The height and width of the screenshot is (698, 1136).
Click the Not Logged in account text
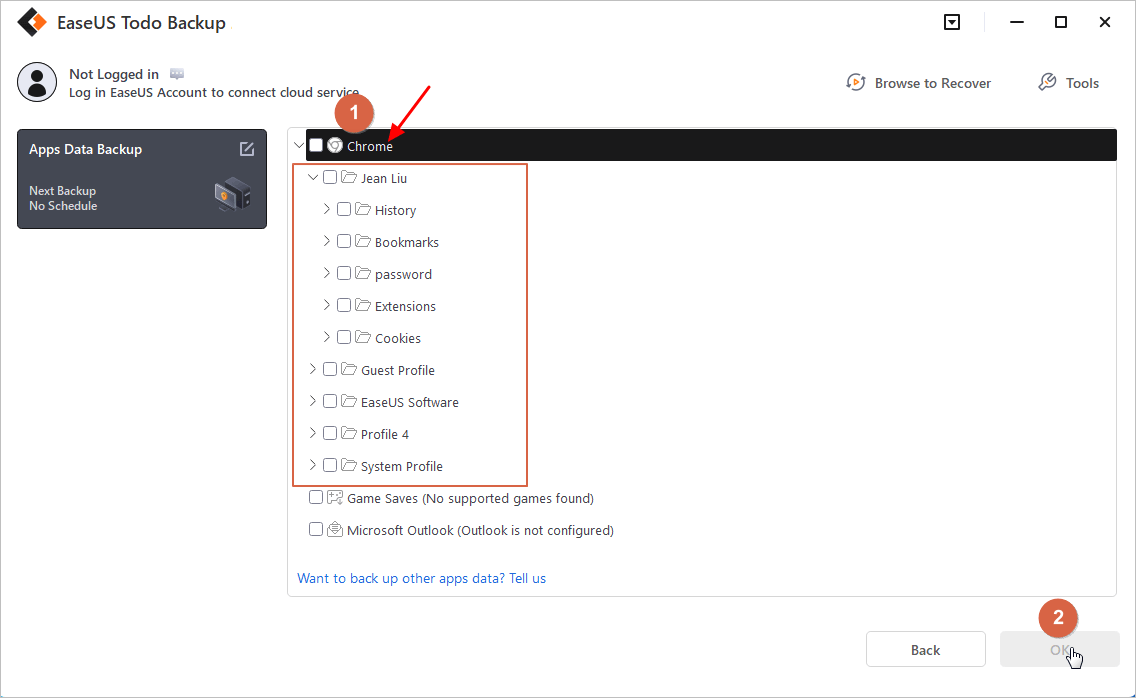pos(114,74)
